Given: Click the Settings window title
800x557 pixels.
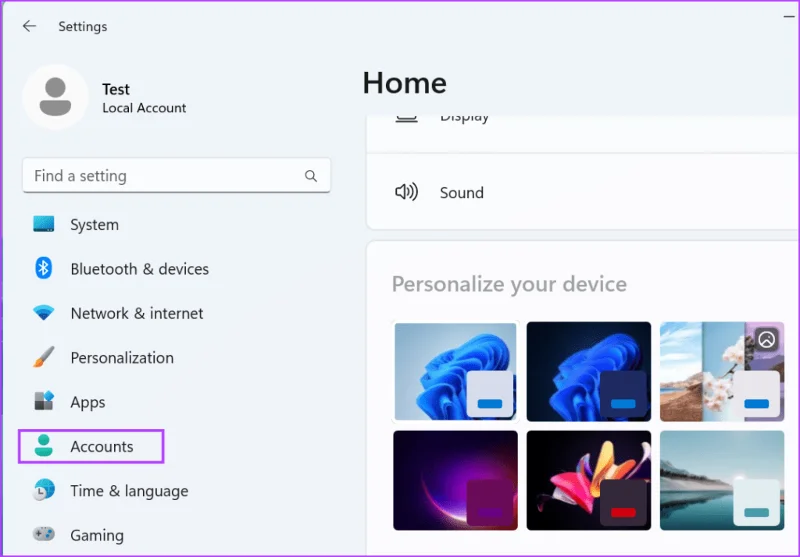Looking at the screenshot, I should point(83,27).
